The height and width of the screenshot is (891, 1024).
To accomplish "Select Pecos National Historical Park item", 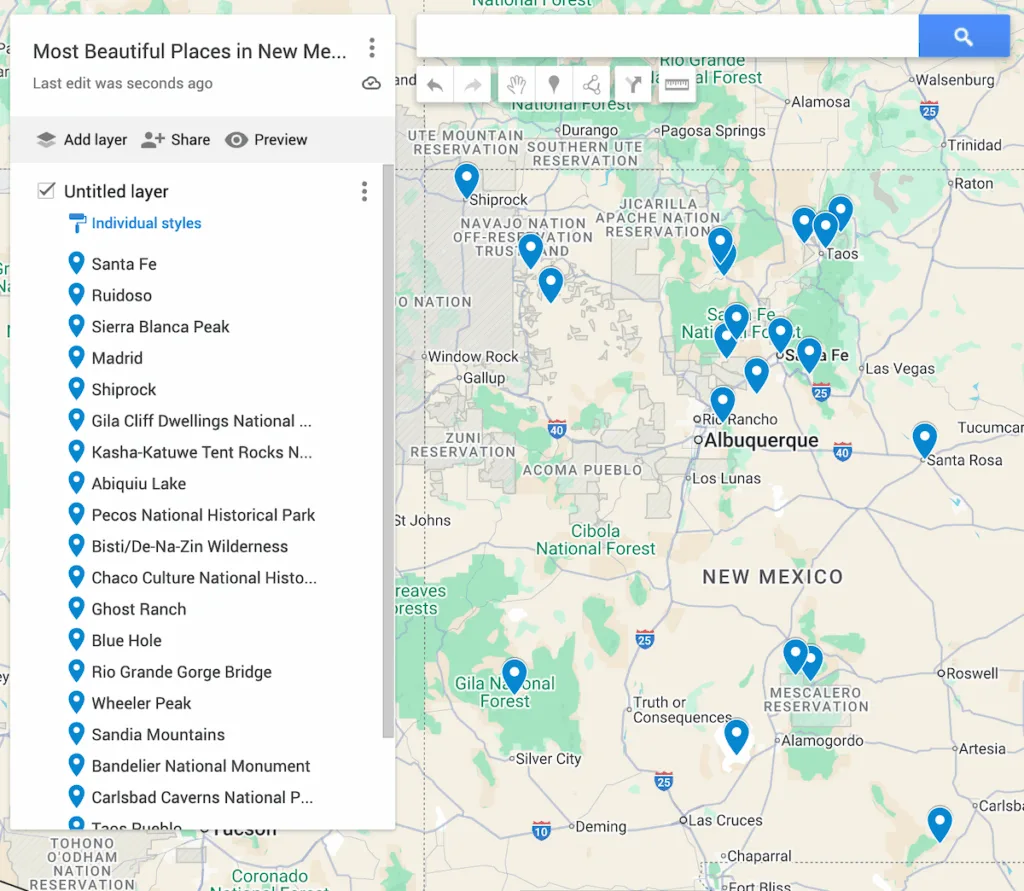I will tap(203, 515).
